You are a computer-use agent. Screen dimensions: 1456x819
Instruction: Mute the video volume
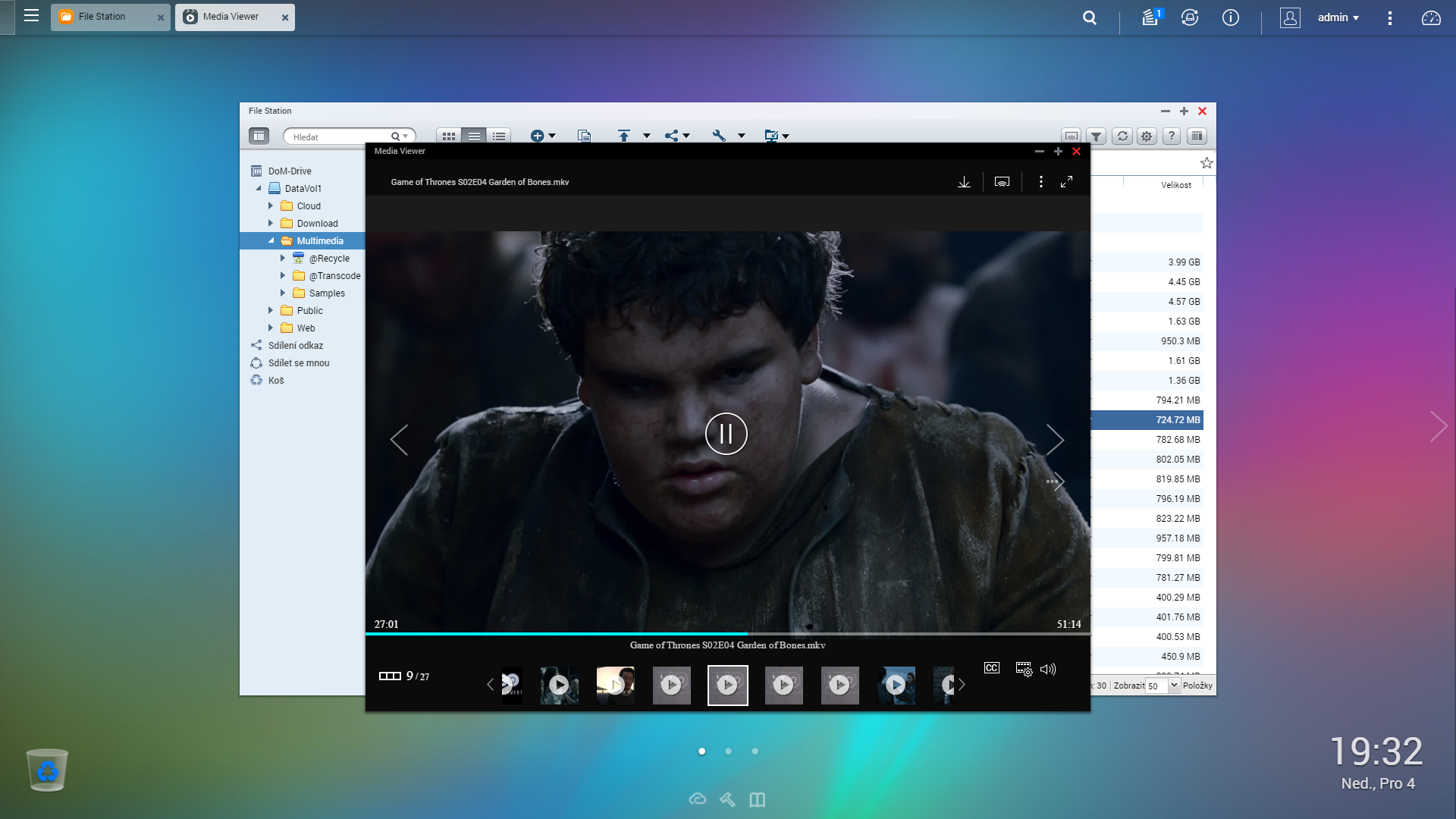(x=1048, y=669)
